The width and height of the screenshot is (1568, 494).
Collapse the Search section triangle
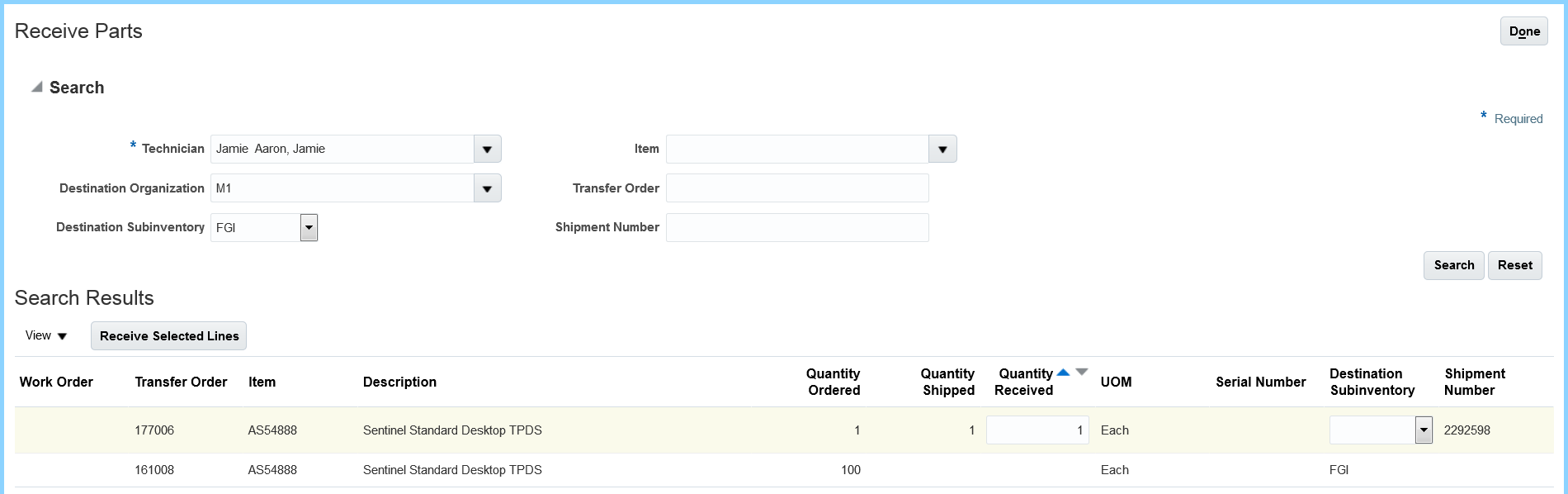[36, 87]
